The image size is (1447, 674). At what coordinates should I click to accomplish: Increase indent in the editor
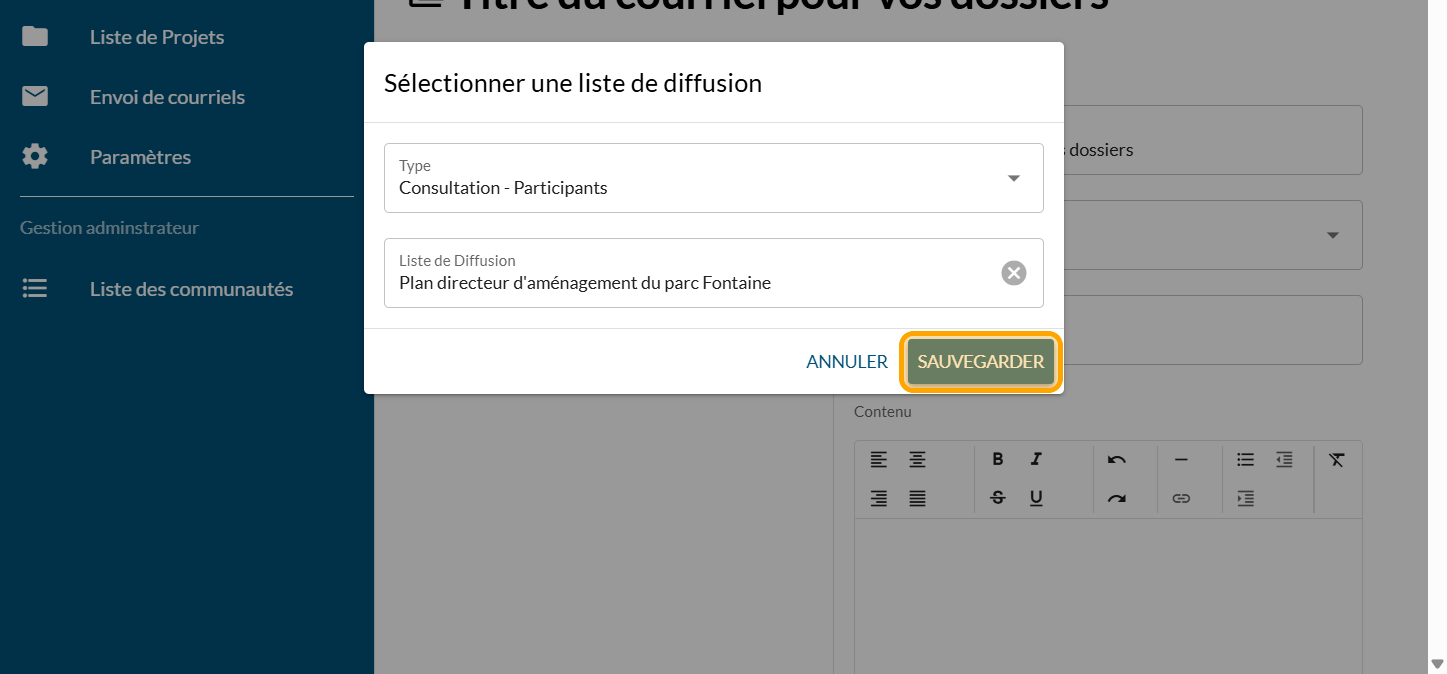(1245, 498)
